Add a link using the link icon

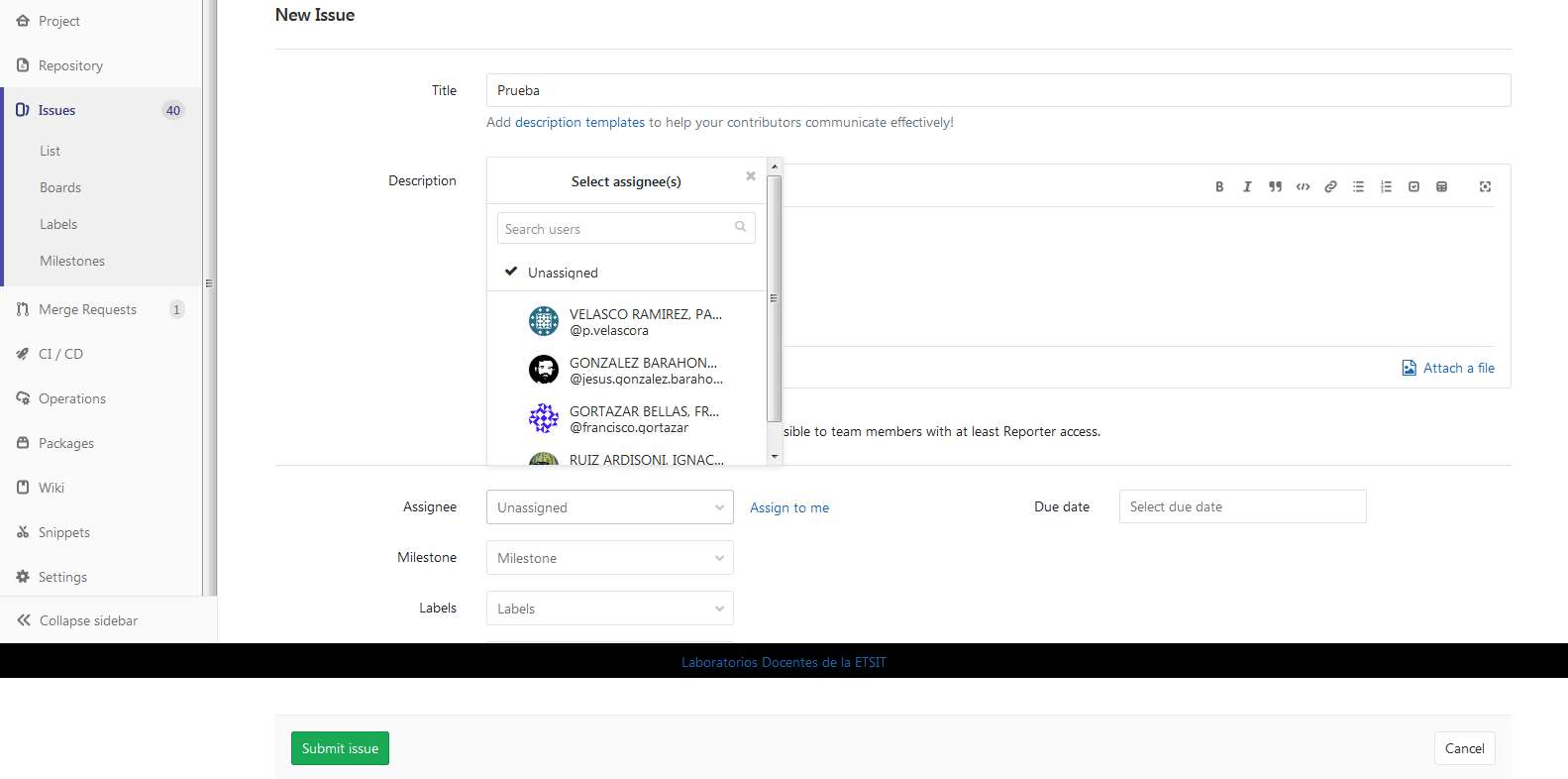(x=1330, y=186)
